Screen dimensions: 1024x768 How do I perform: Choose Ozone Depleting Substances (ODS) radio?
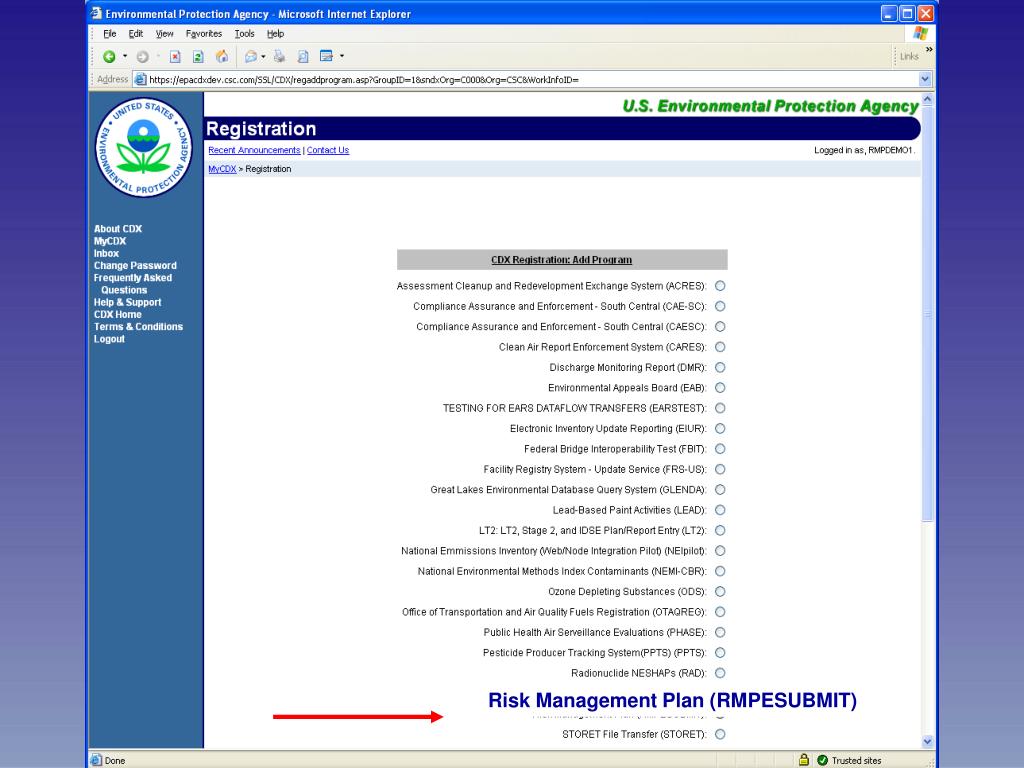click(x=720, y=592)
